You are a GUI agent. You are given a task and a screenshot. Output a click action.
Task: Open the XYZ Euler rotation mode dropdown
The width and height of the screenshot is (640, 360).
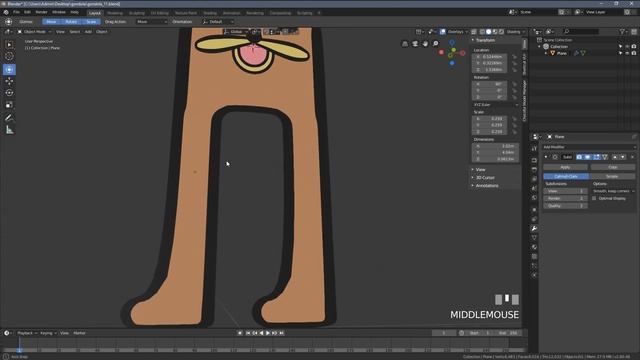pyautogui.click(x=496, y=105)
